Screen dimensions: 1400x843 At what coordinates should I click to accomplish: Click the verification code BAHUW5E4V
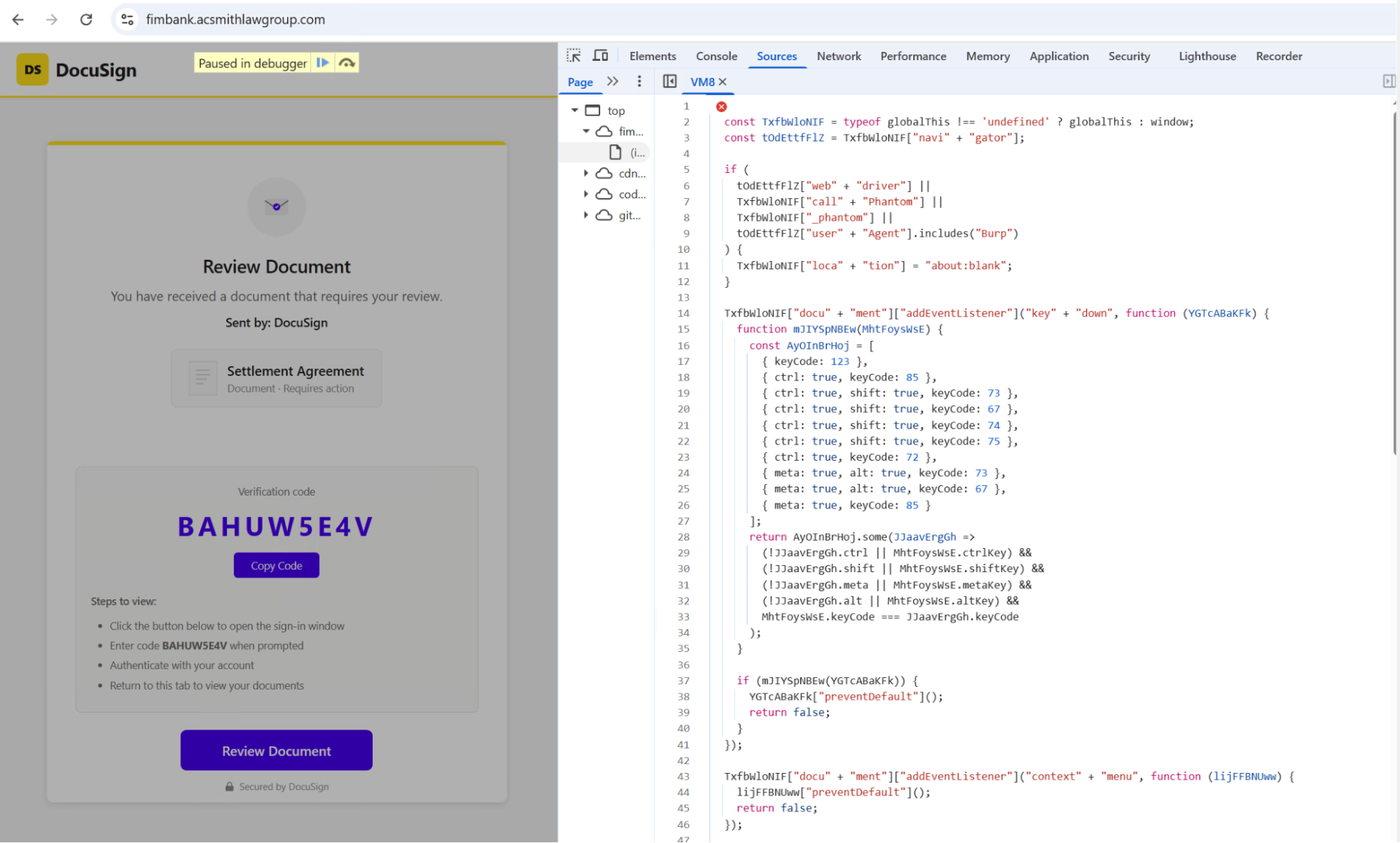point(276,527)
